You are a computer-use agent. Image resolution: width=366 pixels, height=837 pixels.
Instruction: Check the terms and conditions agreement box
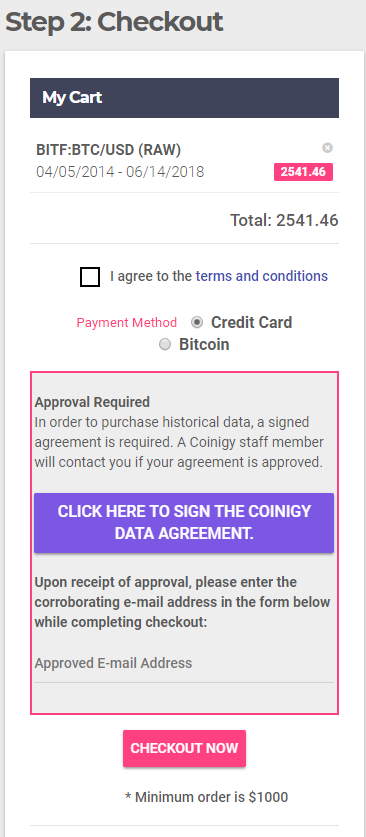[x=90, y=277]
